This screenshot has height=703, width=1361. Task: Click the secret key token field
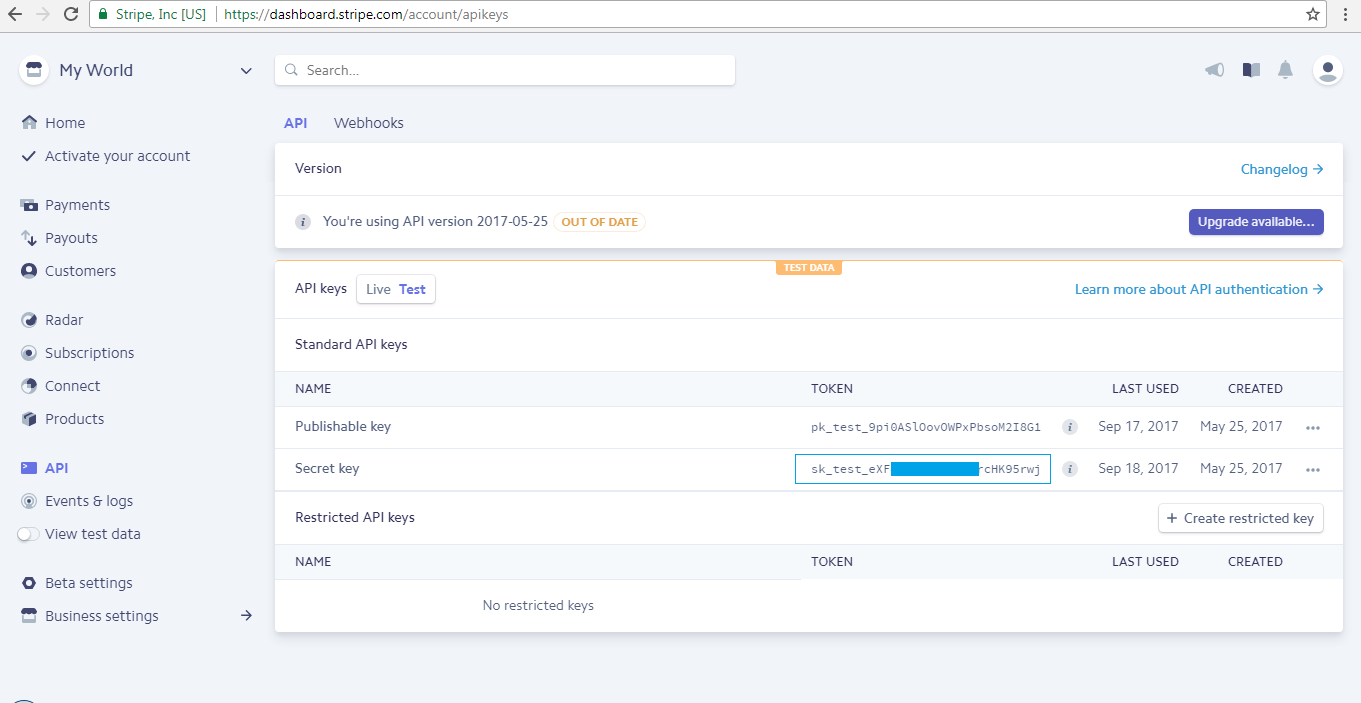point(923,469)
